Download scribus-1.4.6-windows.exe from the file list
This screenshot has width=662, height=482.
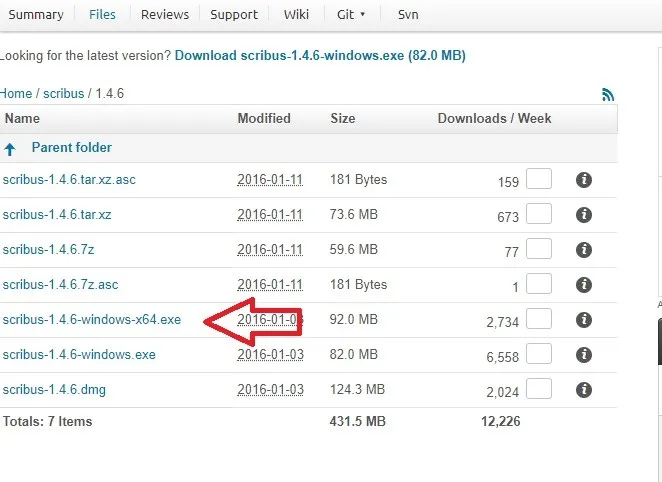[79, 355]
